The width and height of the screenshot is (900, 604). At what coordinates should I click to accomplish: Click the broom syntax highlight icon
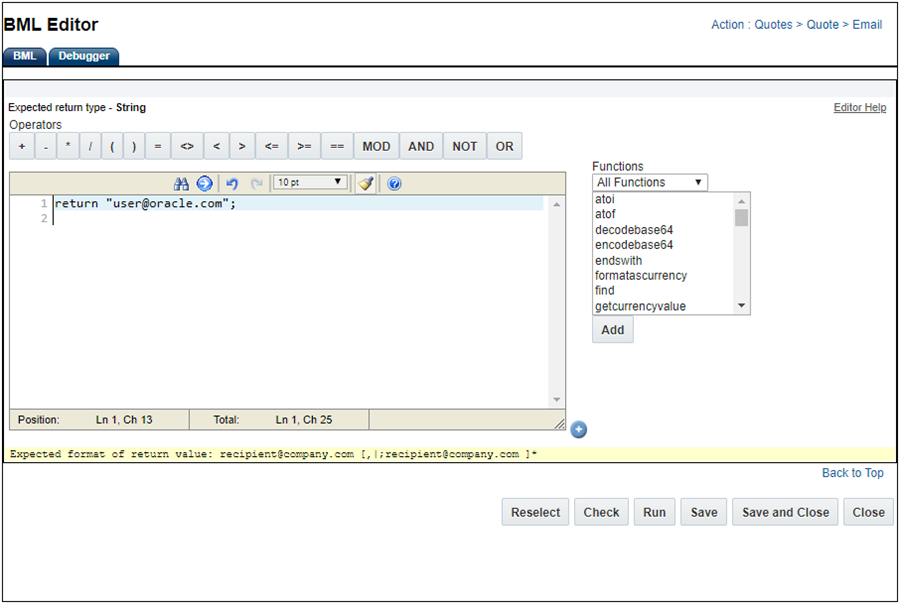(x=366, y=183)
